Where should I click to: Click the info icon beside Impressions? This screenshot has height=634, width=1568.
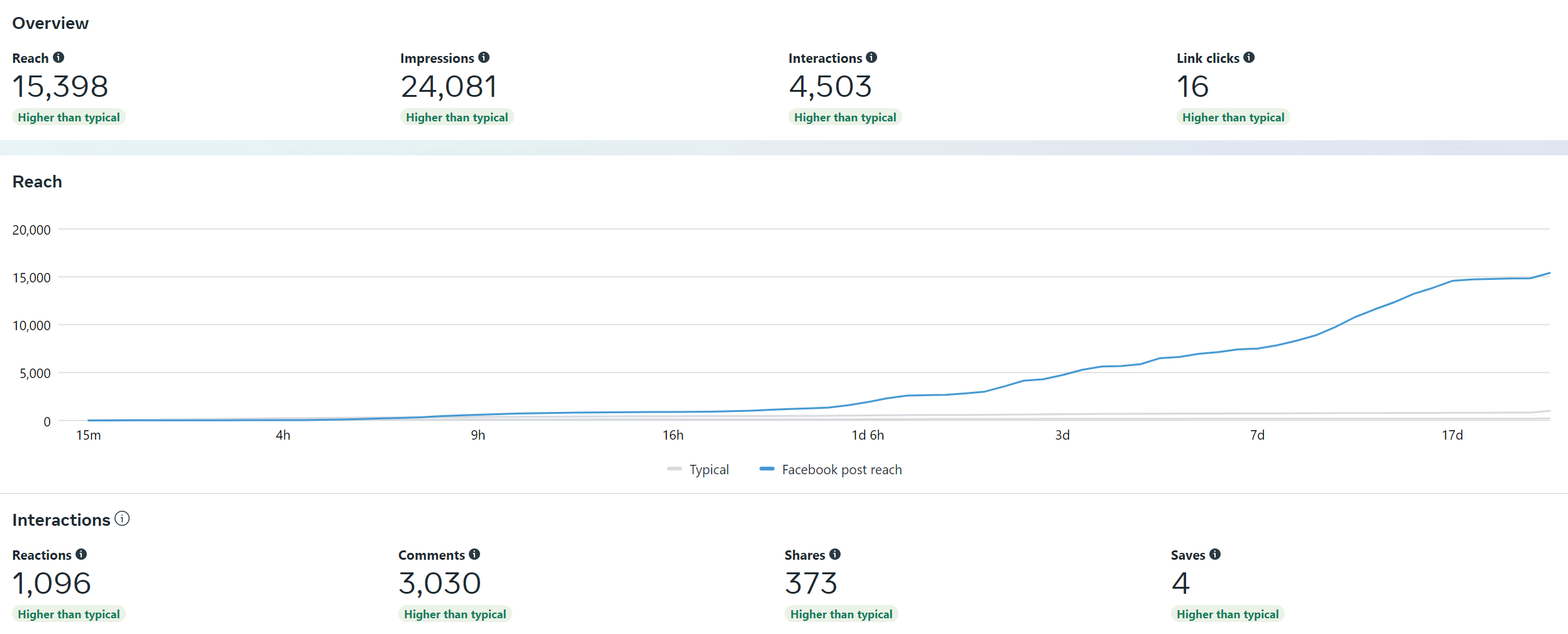click(484, 57)
